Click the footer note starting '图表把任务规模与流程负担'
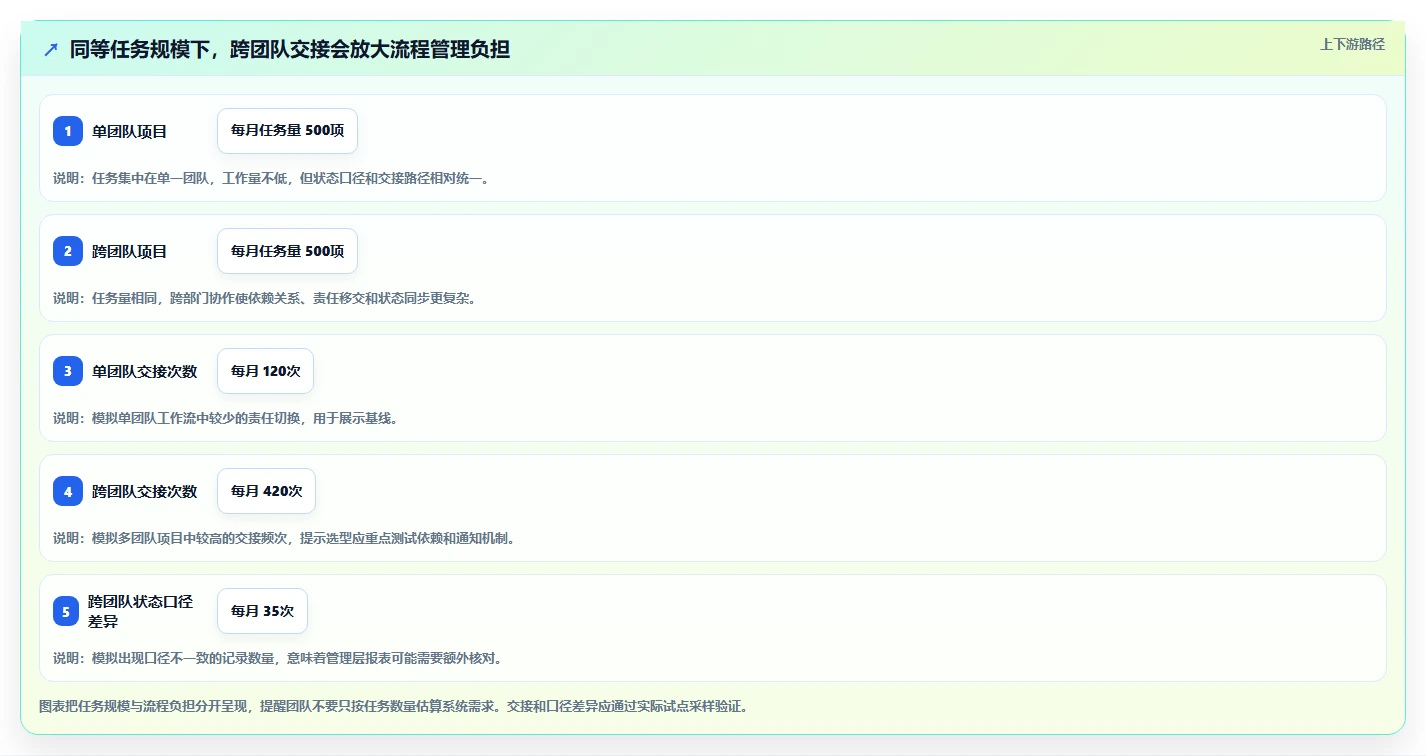This screenshot has width=1426, height=756. point(393,706)
